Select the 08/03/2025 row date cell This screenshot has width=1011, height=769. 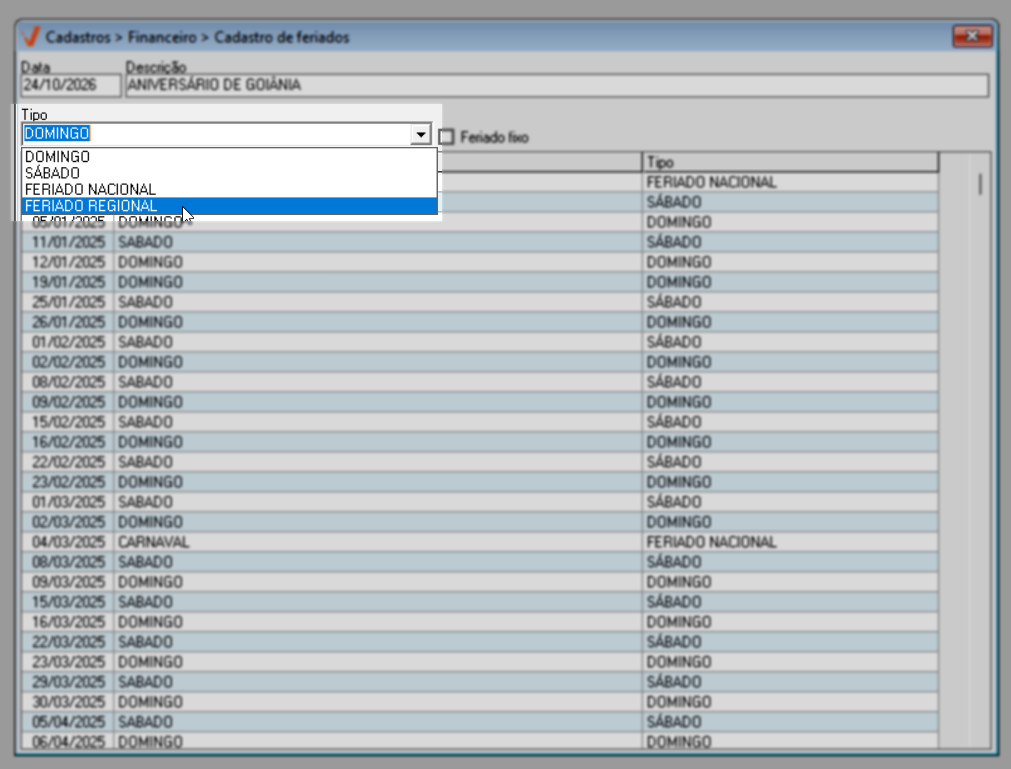click(x=68, y=562)
